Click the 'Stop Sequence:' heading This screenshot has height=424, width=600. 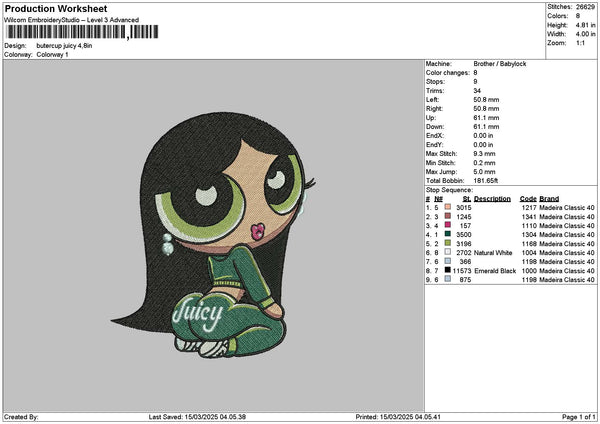[x=449, y=190]
